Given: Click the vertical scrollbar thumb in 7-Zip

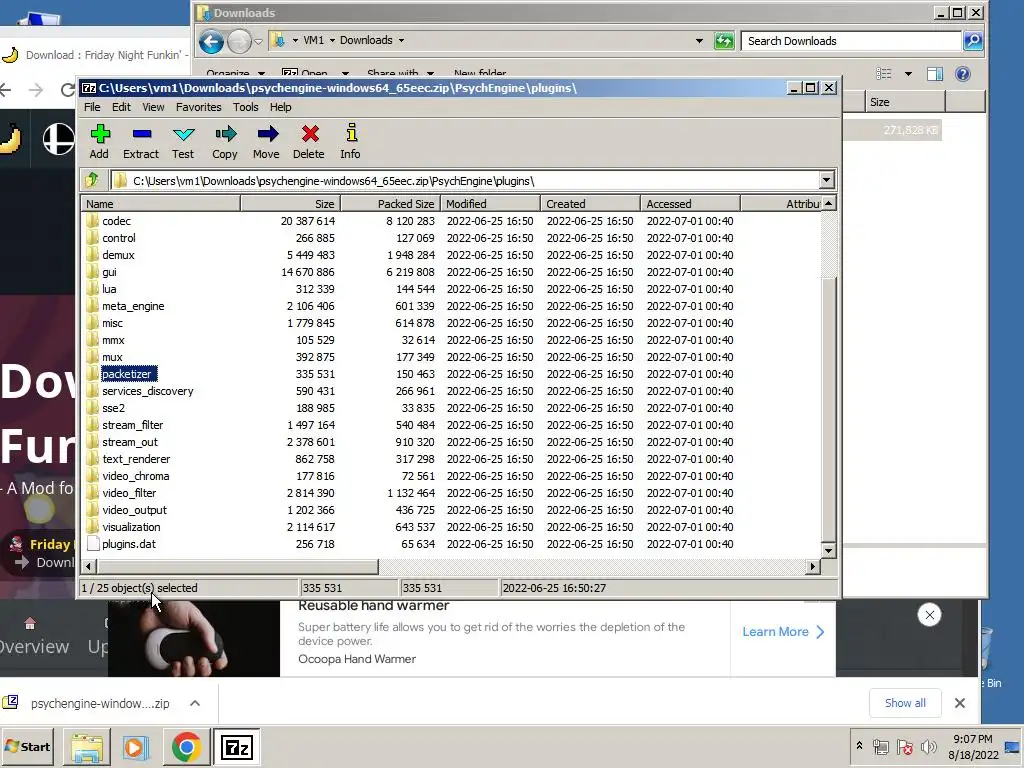Looking at the screenshot, I should [828, 408].
